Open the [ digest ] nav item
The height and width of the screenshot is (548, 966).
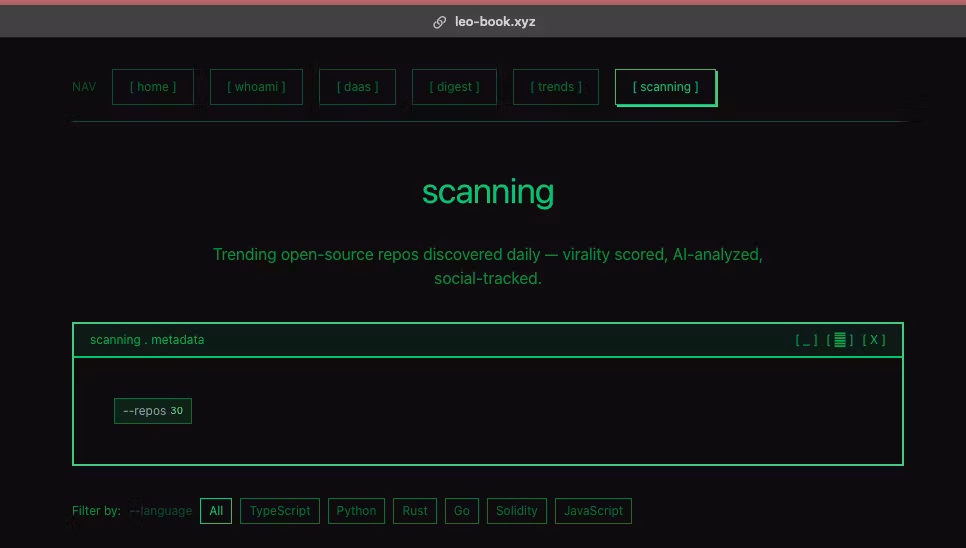click(x=454, y=87)
